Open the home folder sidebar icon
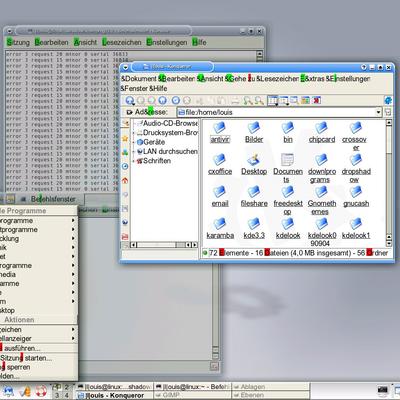The height and width of the screenshot is (400, 400). (125, 180)
